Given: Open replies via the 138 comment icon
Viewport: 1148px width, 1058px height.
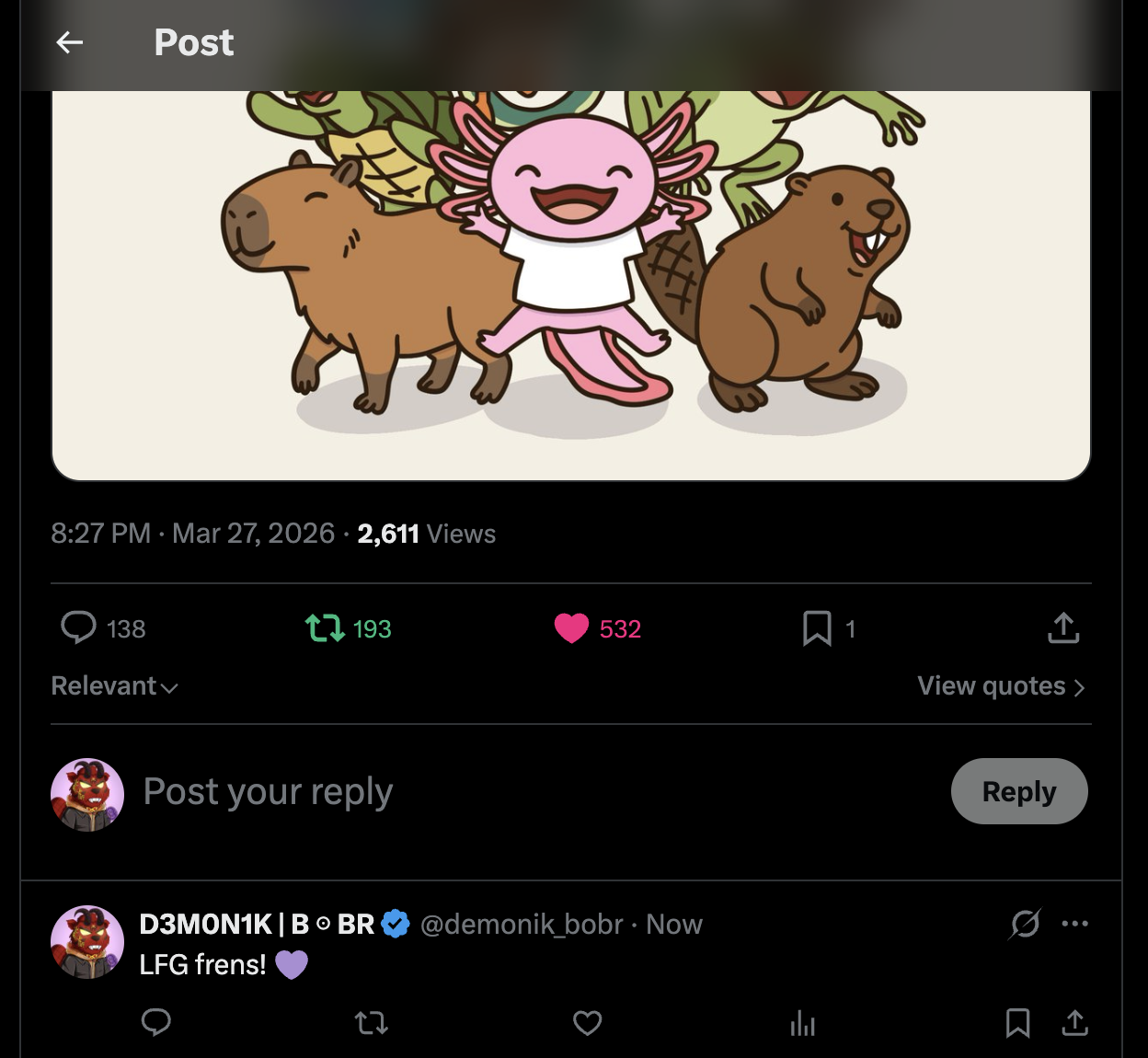Looking at the screenshot, I should [79, 628].
